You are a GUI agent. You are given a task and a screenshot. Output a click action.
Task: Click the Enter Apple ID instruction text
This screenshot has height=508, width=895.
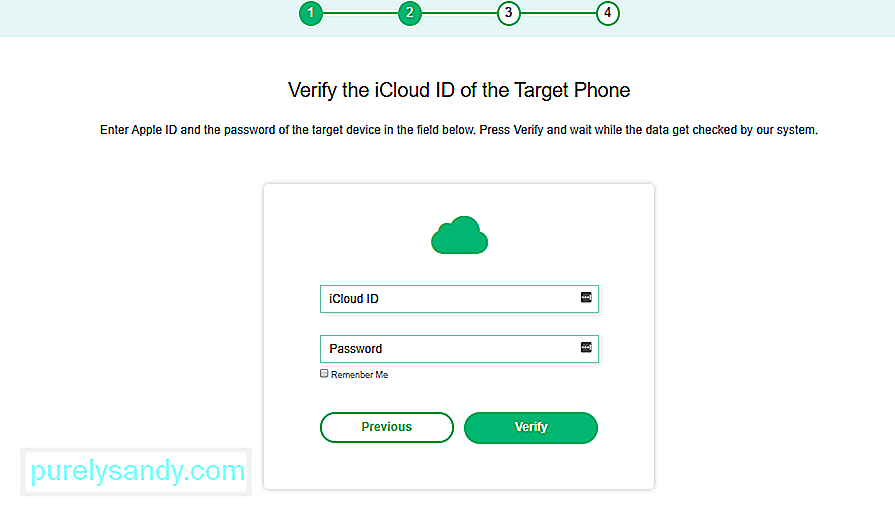coord(459,130)
